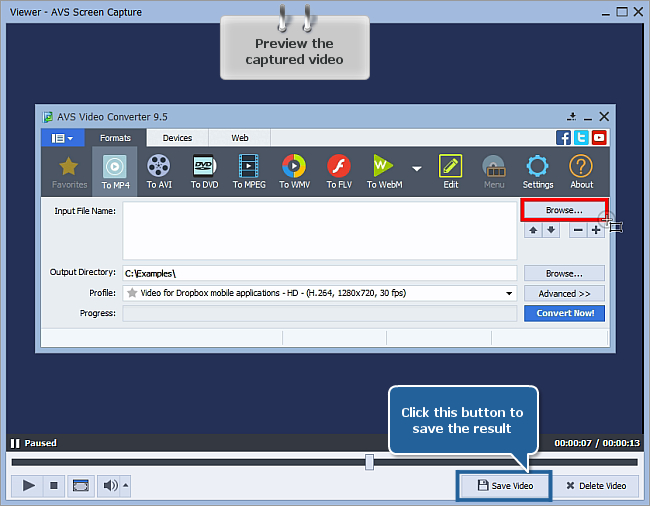Toggle full screen viewer mode
The width and height of the screenshot is (650, 506).
(x=80, y=485)
